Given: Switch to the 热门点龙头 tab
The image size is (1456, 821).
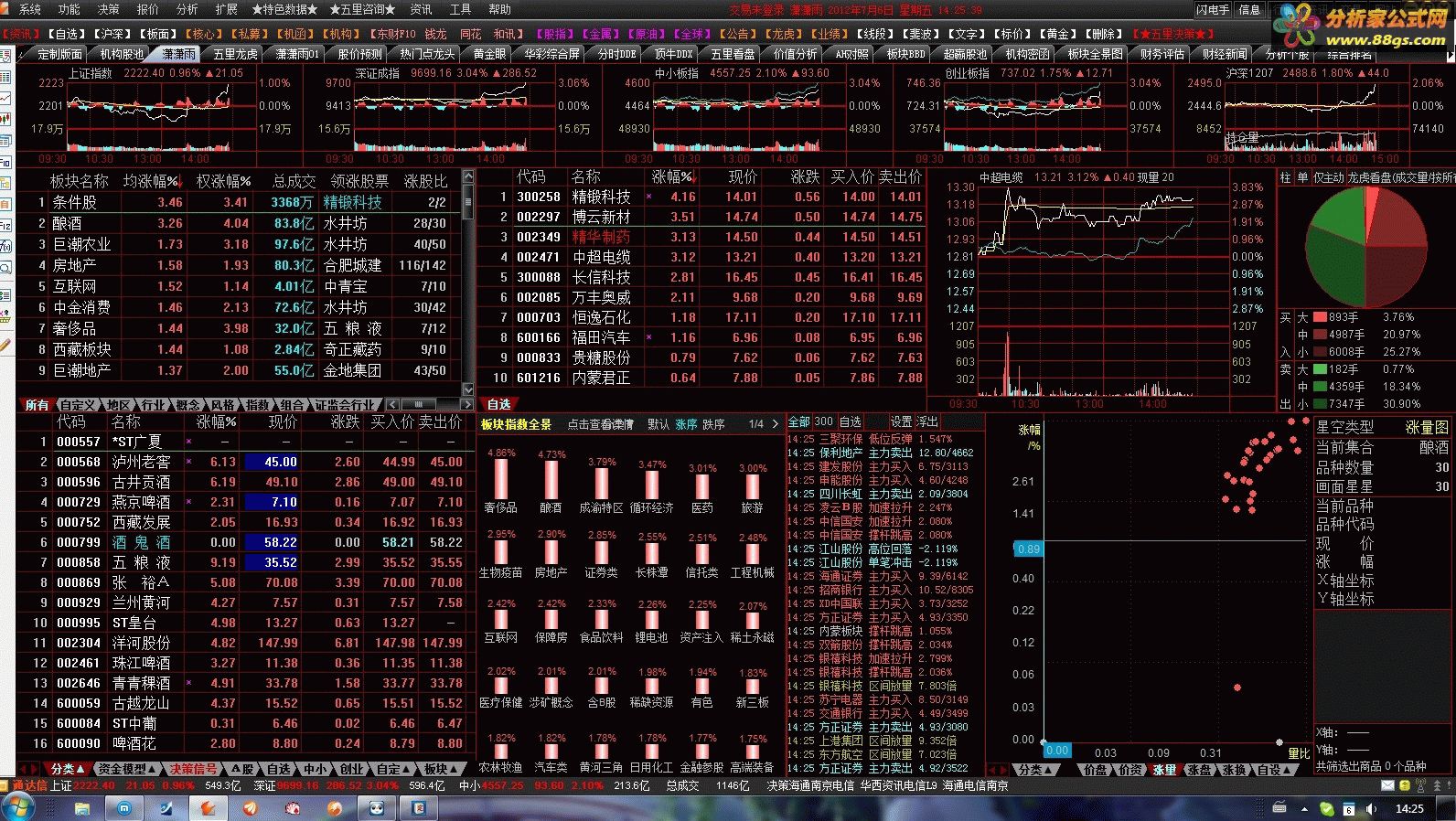Looking at the screenshot, I should [x=427, y=54].
